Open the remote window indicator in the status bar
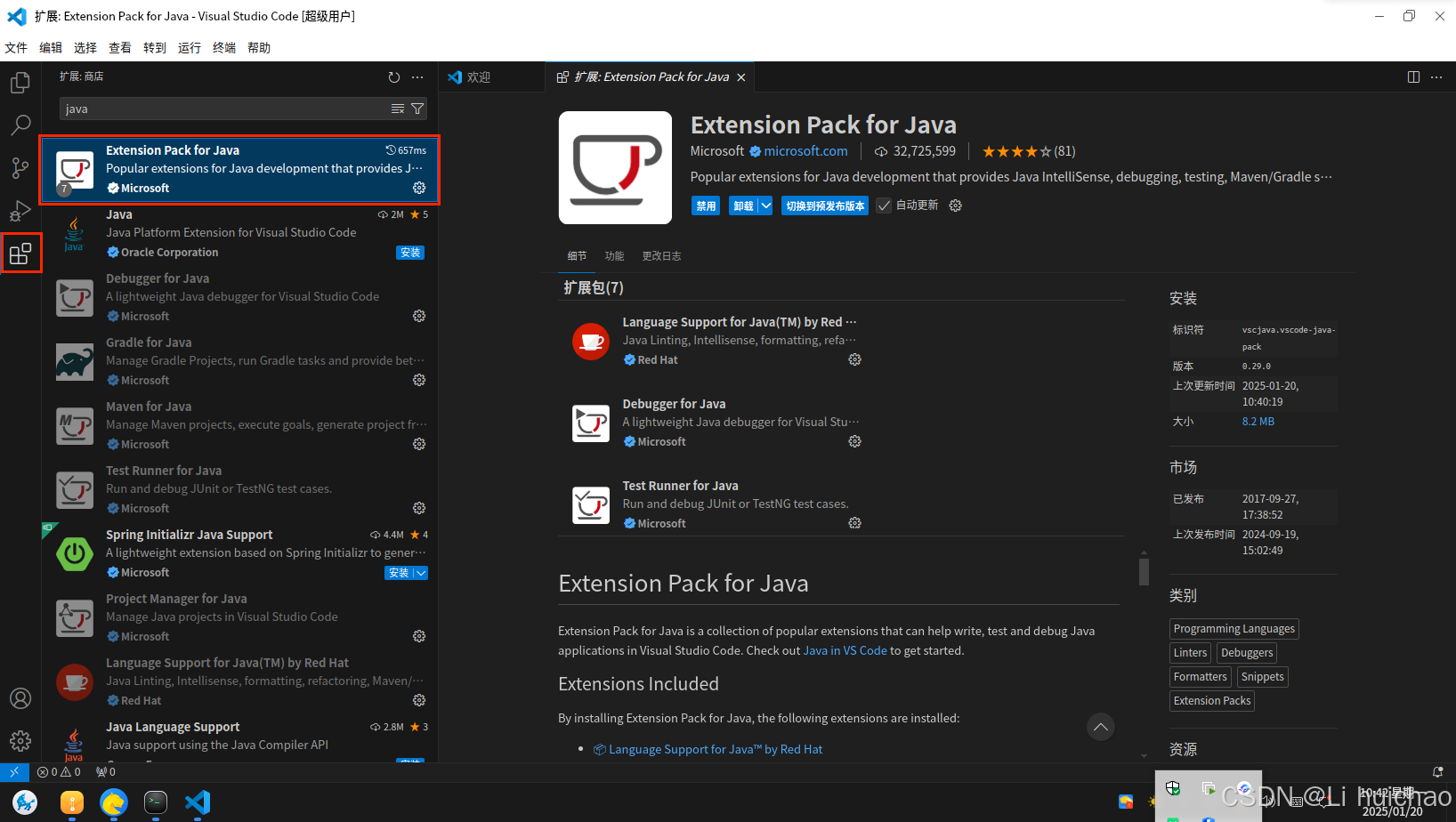This screenshot has width=1456, height=822. click(14, 772)
